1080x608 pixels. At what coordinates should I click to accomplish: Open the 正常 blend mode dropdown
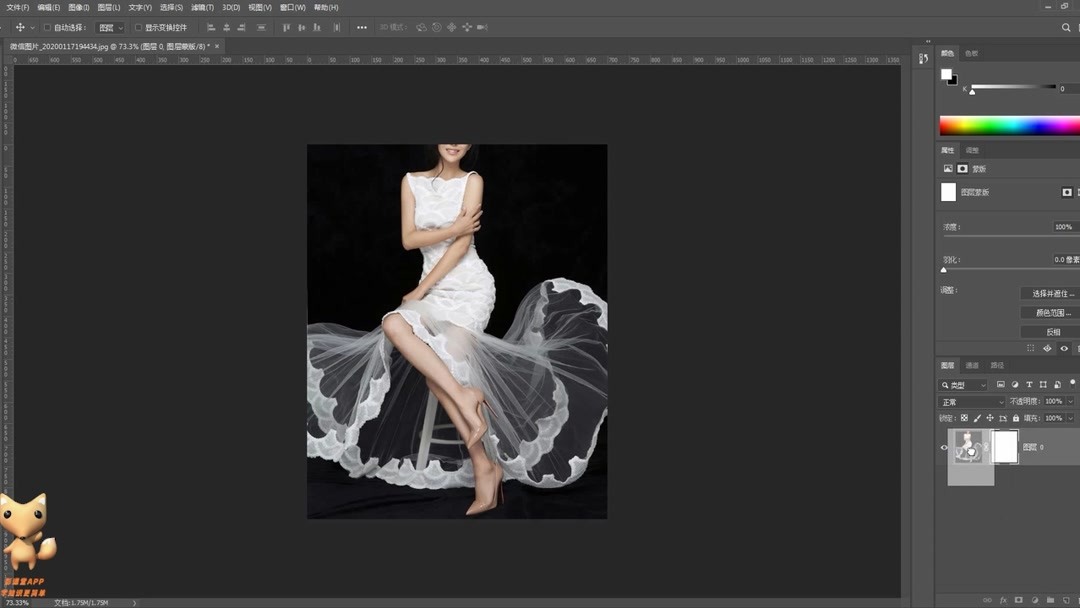coord(971,402)
